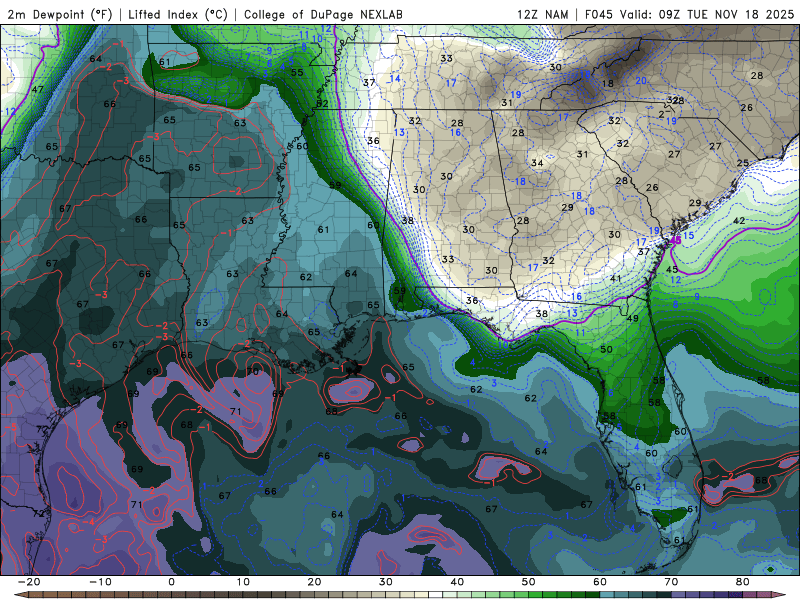Click the '-20' label on the color scale
Viewport: 800px width, 600px height.
tap(29, 582)
